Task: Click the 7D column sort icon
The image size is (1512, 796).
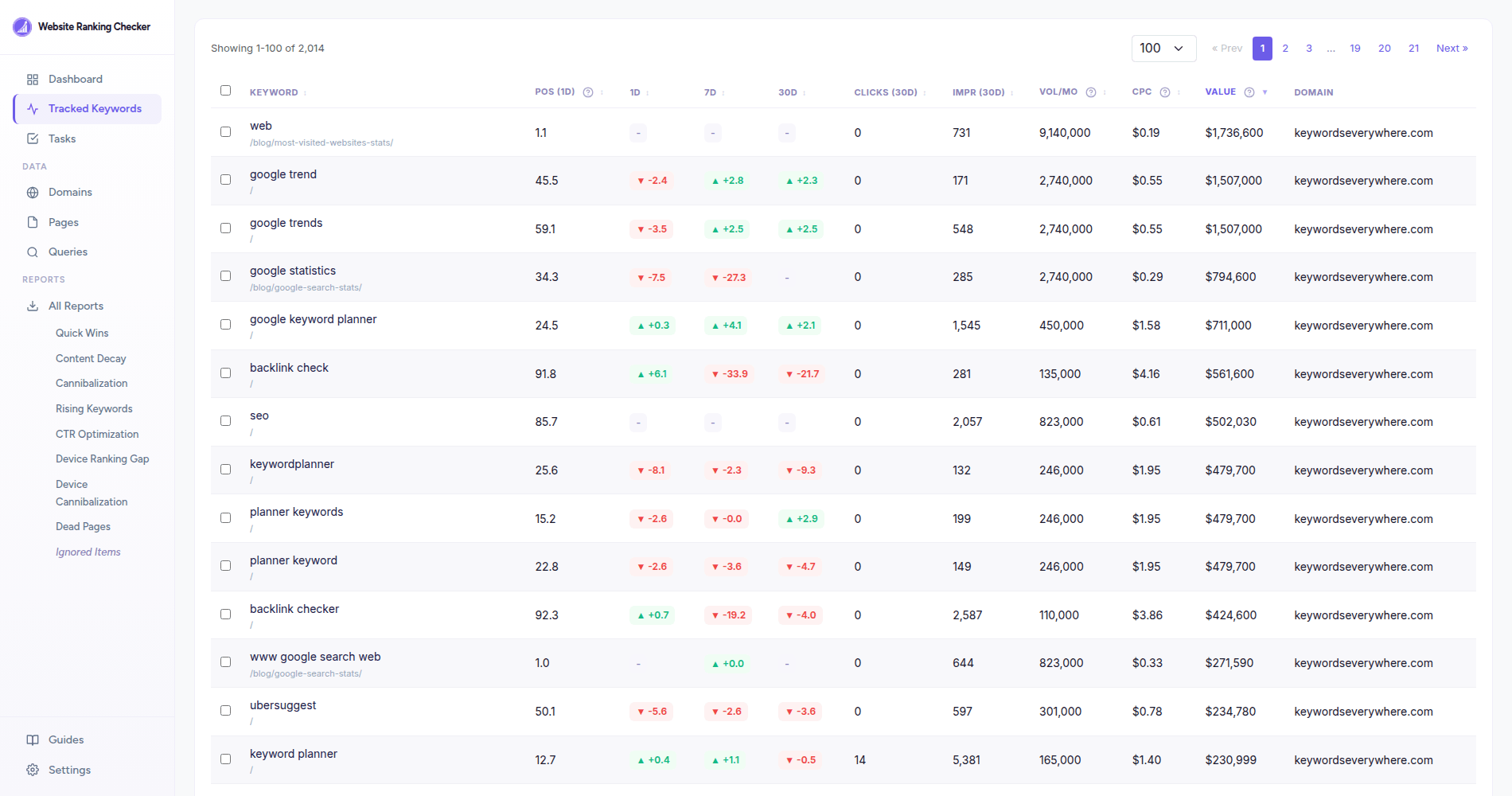Action: [723, 93]
